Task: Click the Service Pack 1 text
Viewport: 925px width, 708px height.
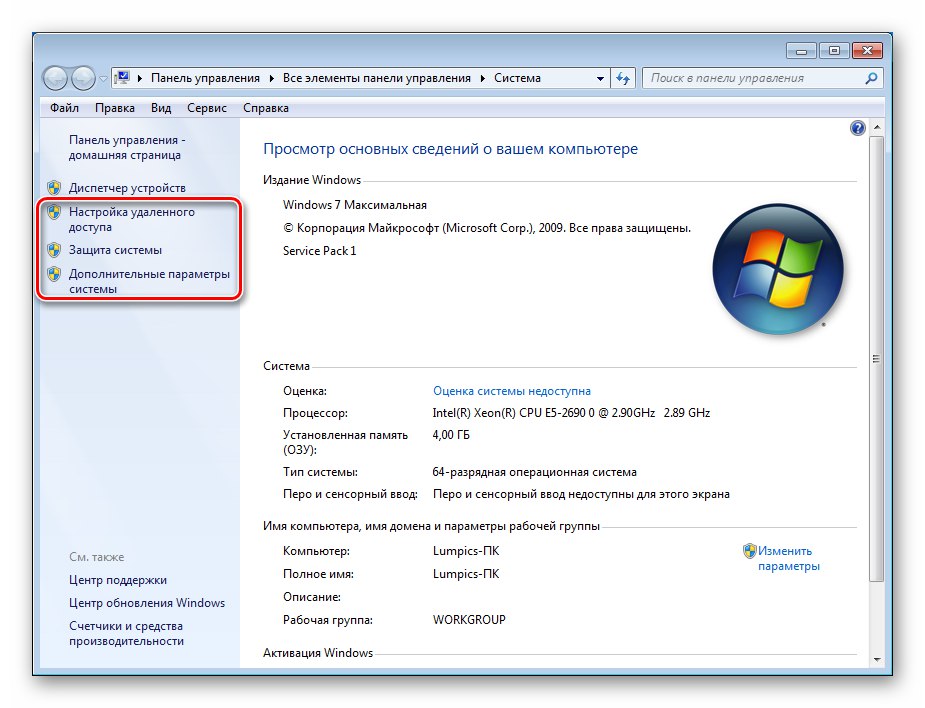Action: point(319,251)
